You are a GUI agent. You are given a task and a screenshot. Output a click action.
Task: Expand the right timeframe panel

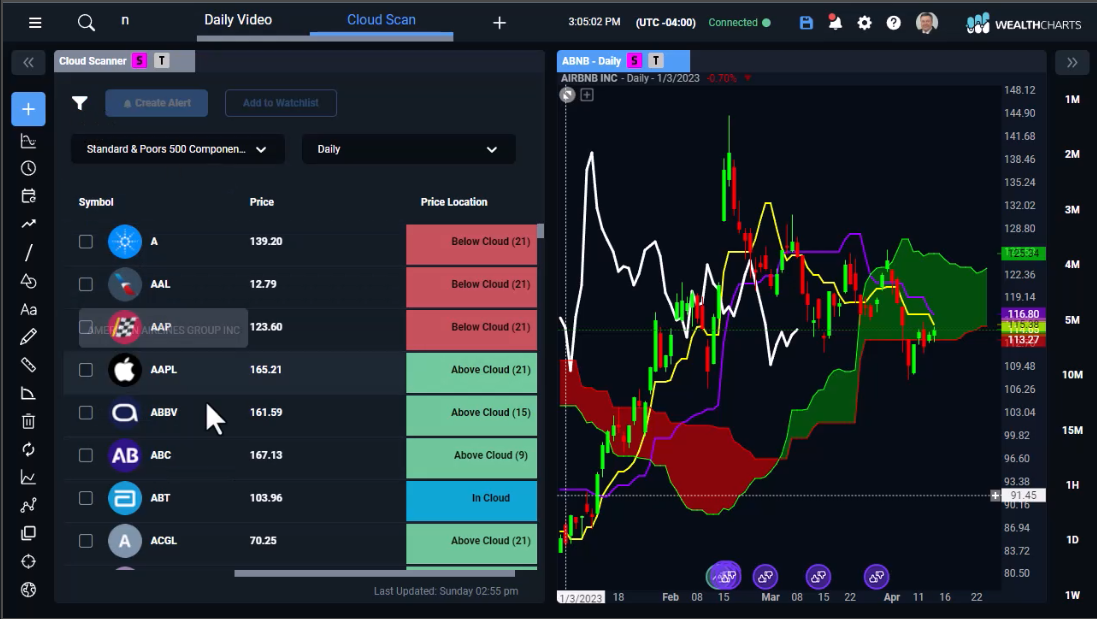[1072, 62]
